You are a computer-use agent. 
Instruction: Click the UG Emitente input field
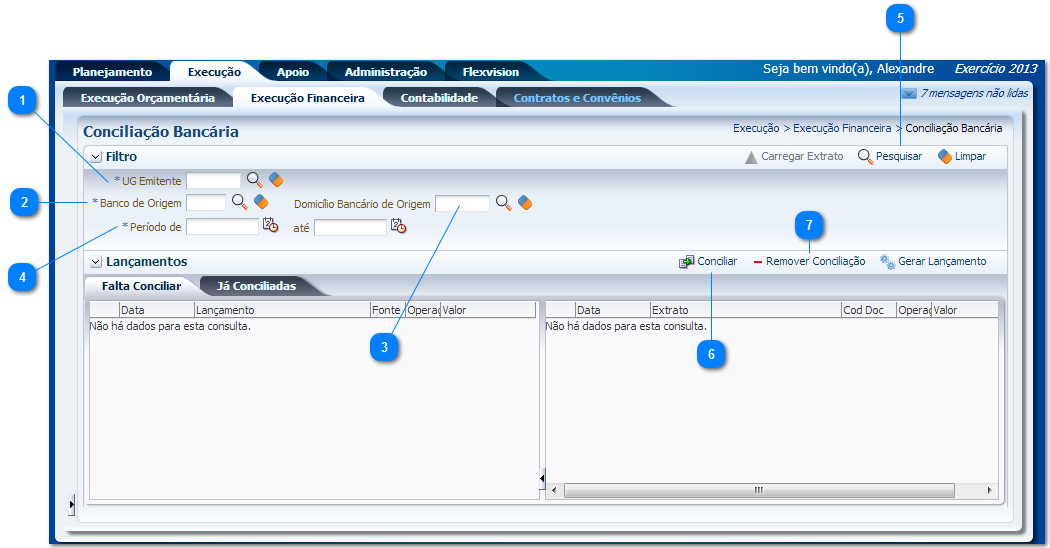pyautogui.click(x=214, y=181)
